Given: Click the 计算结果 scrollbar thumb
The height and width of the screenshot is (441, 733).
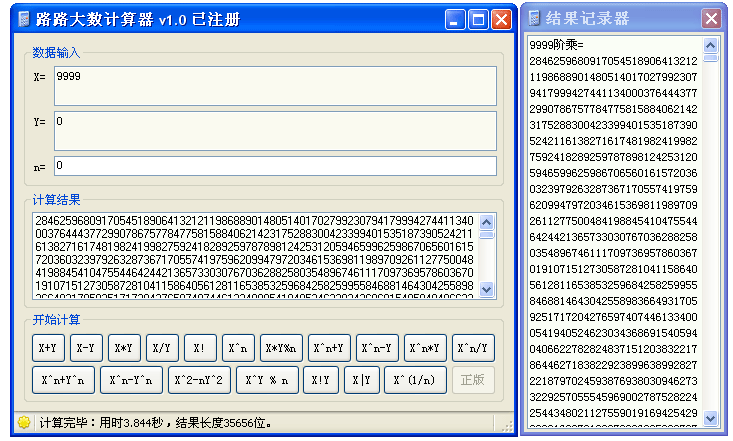Looking at the screenshot, I should tap(487, 235).
